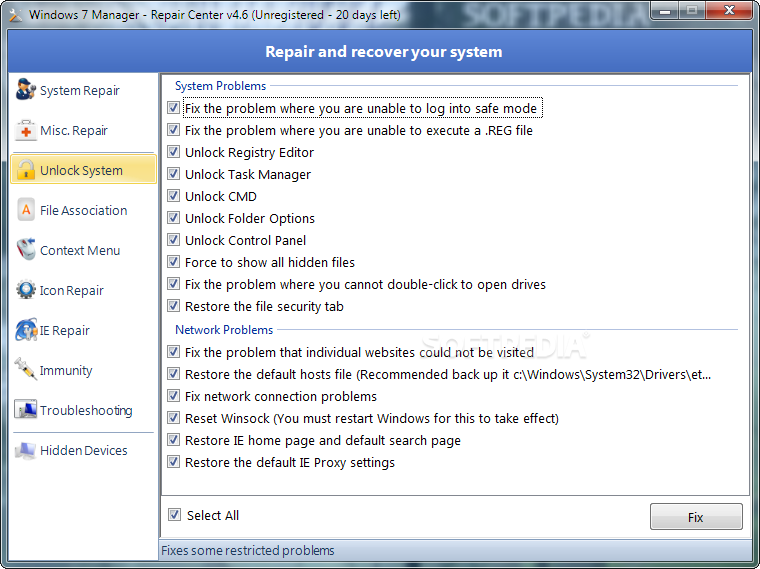The image size is (760, 569).
Task: Click the Repair Center title bar app icon
Action: coord(16,15)
